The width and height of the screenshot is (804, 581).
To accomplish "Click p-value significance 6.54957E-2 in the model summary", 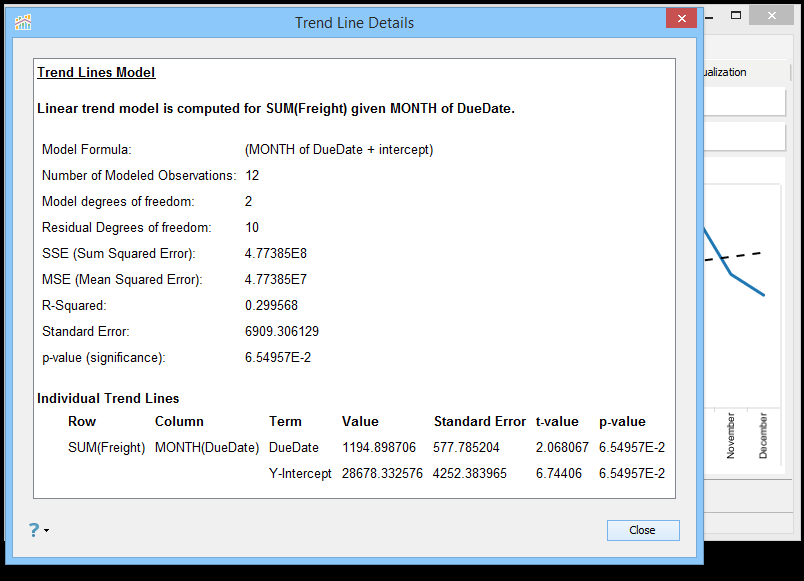I will point(278,357).
